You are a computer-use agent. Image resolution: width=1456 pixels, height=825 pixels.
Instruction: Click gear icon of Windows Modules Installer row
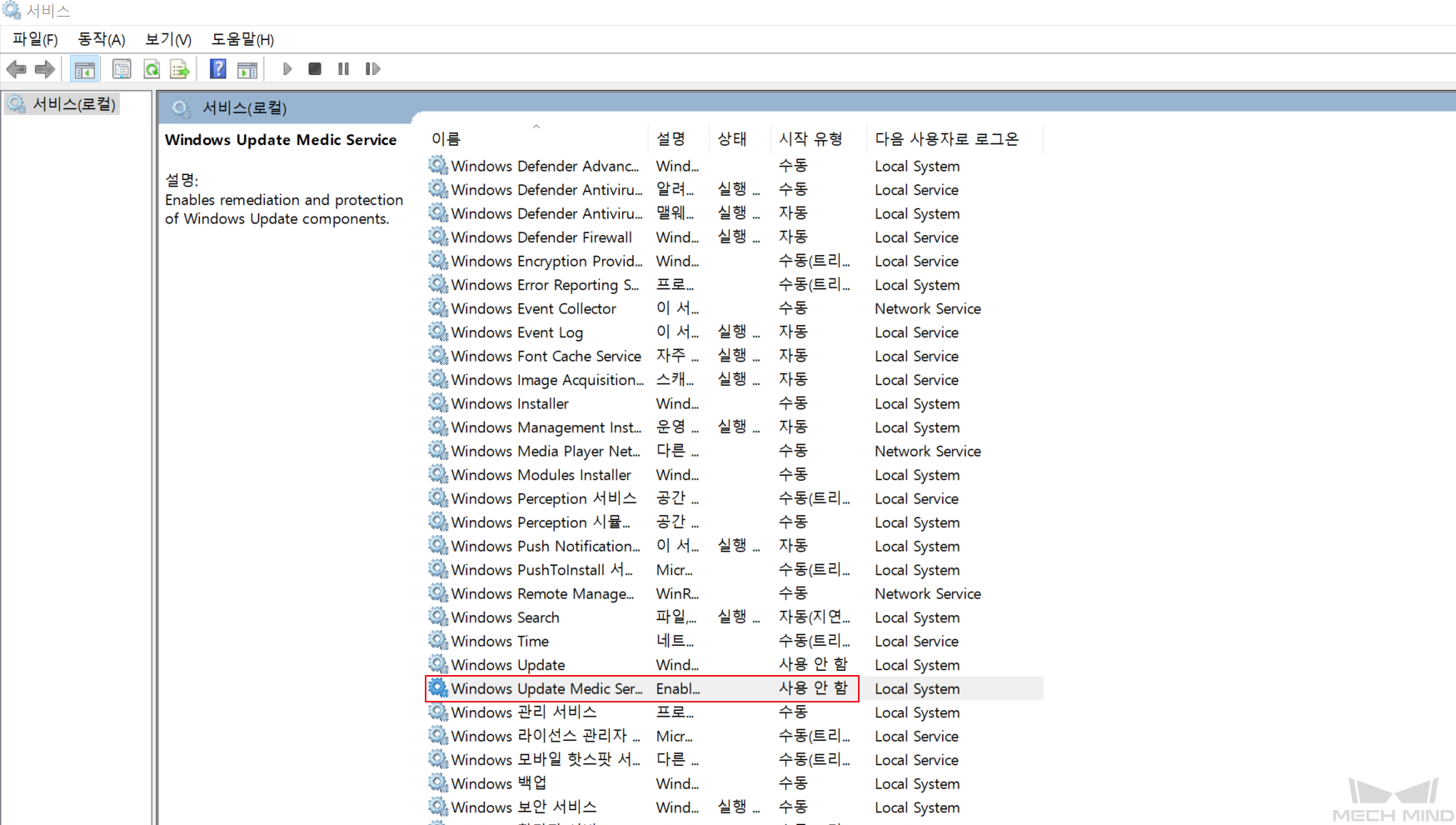(x=438, y=474)
